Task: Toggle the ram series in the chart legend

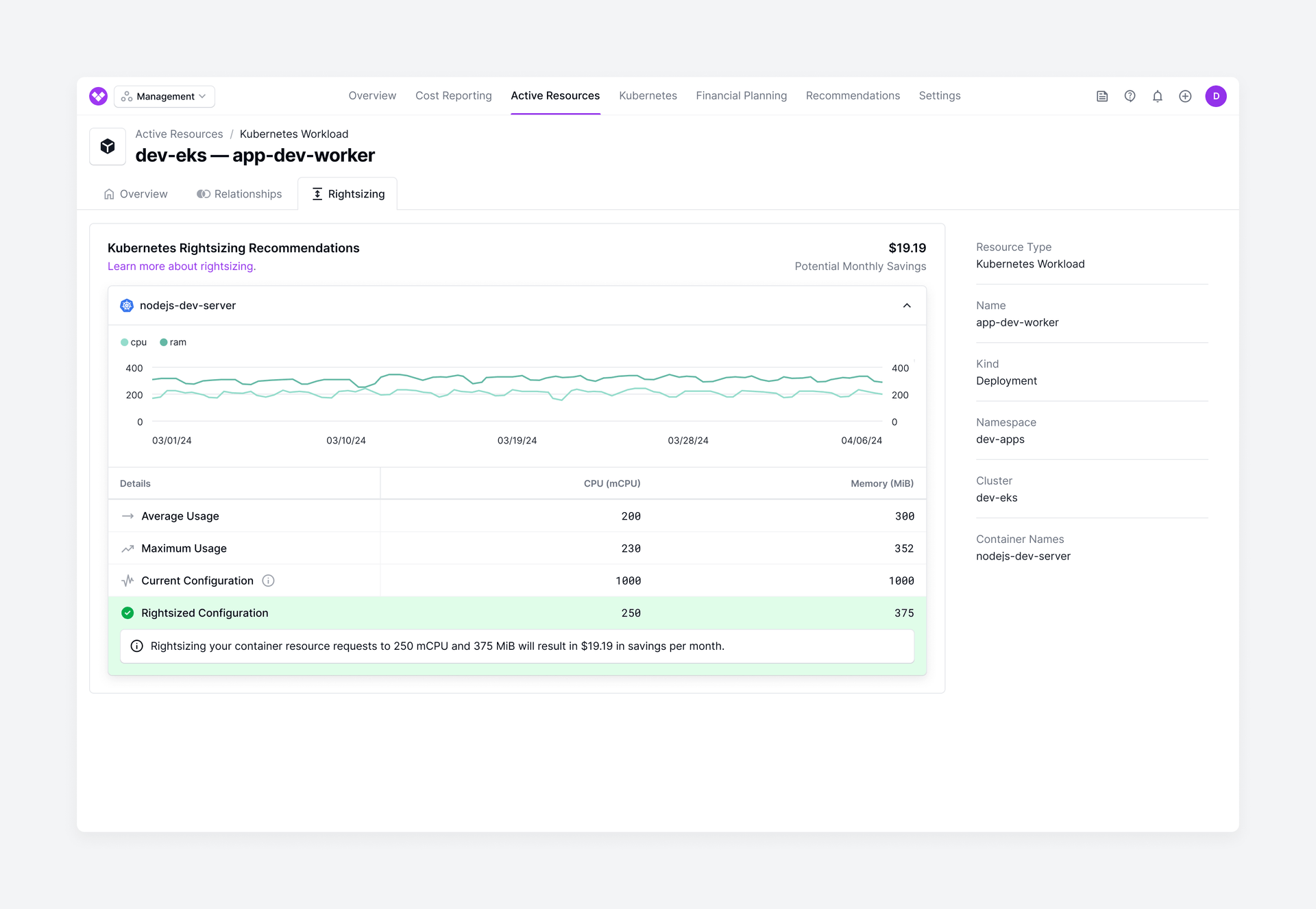Action: click(x=173, y=342)
